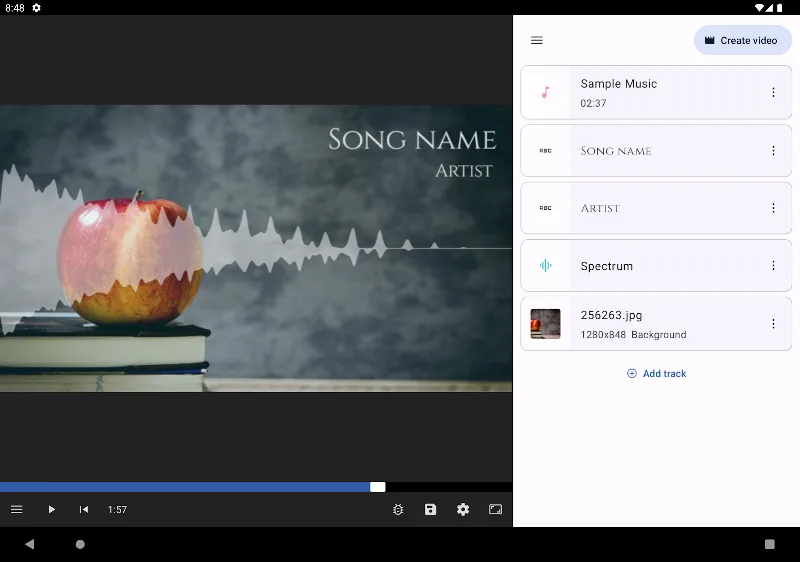
Task: Tap the Android home button
Action: pos(80,544)
